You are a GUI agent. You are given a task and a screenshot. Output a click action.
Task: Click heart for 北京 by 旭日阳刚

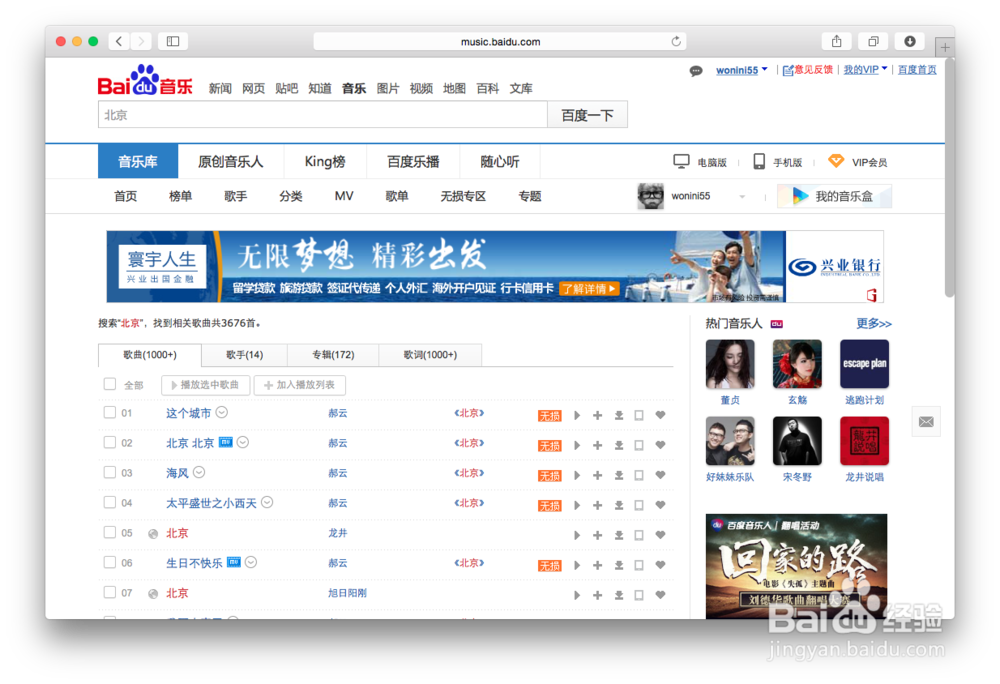coord(661,595)
